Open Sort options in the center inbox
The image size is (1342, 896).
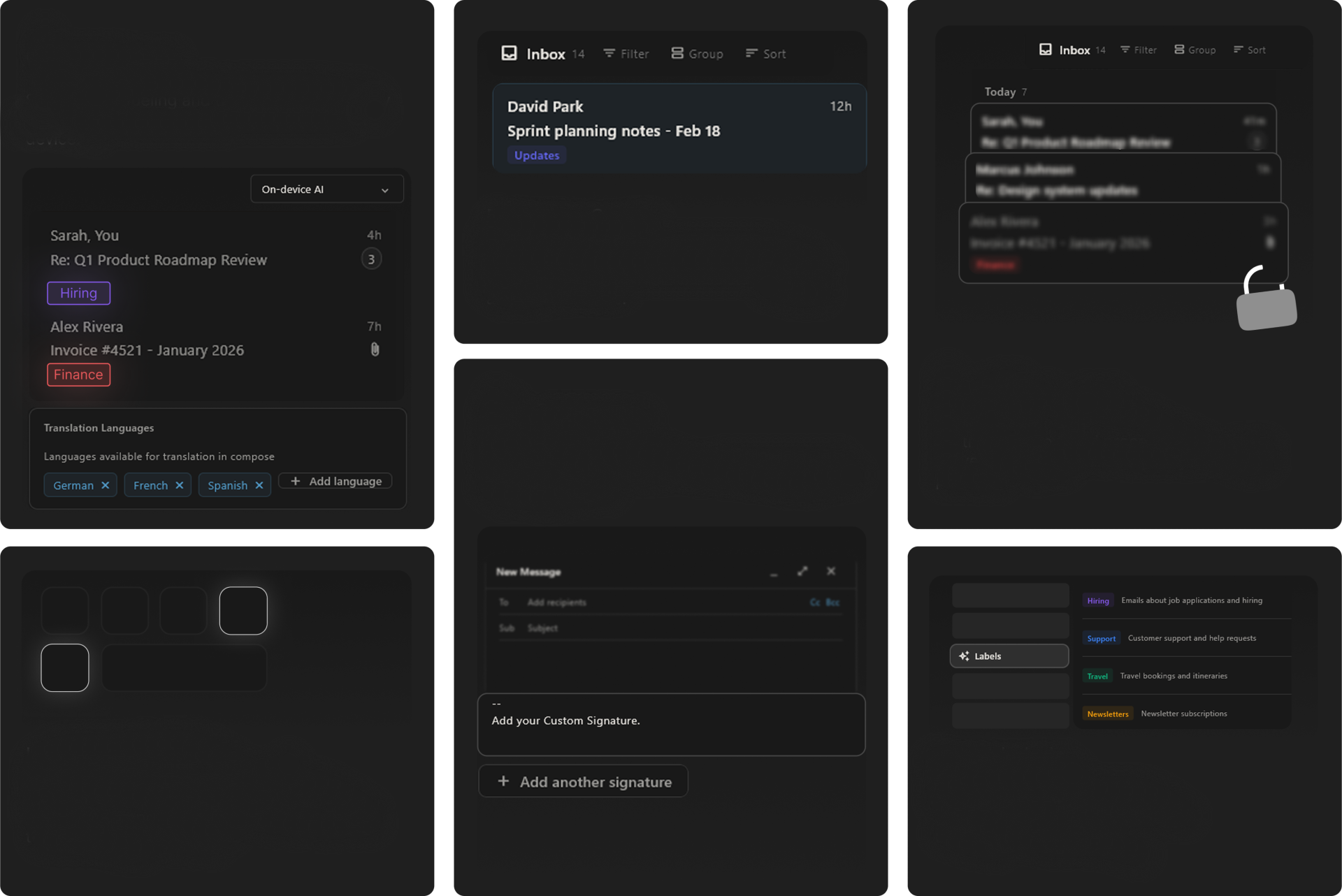(765, 54)
